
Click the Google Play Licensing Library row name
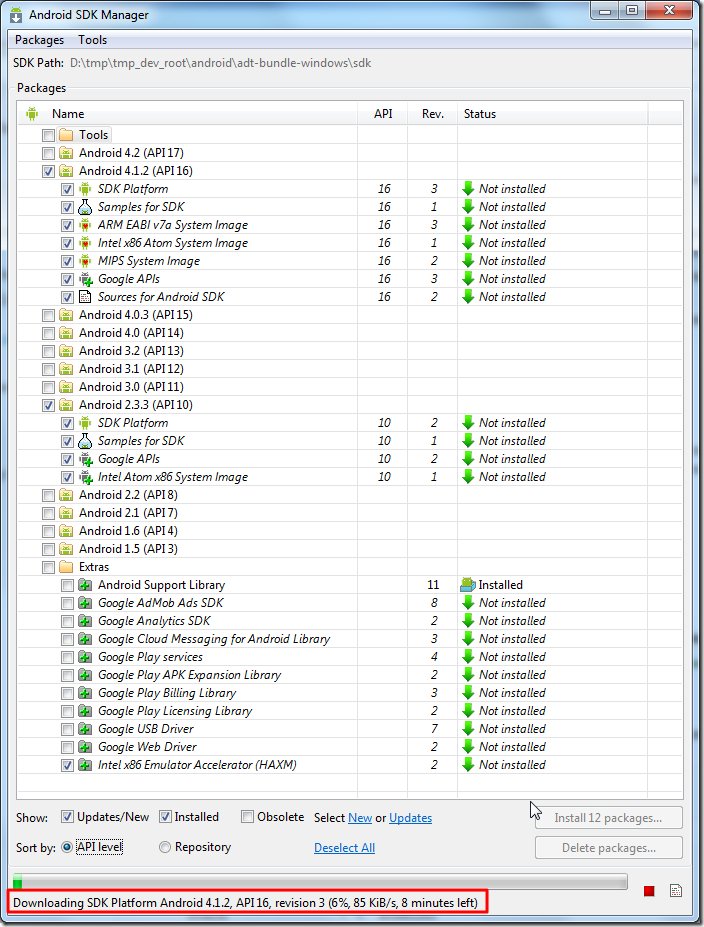[x=175, y=711]
